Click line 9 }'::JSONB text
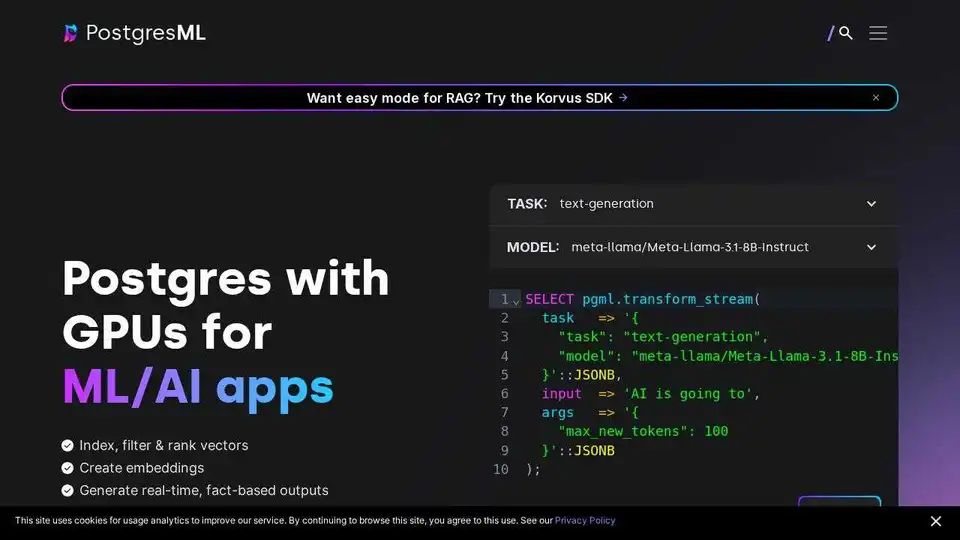Viewport: 960px width, 540px height. coord(578,451)
